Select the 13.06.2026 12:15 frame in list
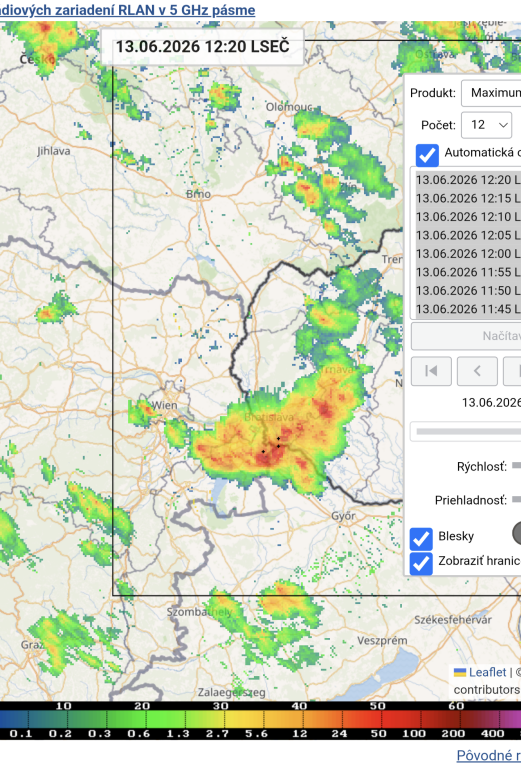Screen dimensions: 521x768 pyautogui.click(x=468, y=198)
